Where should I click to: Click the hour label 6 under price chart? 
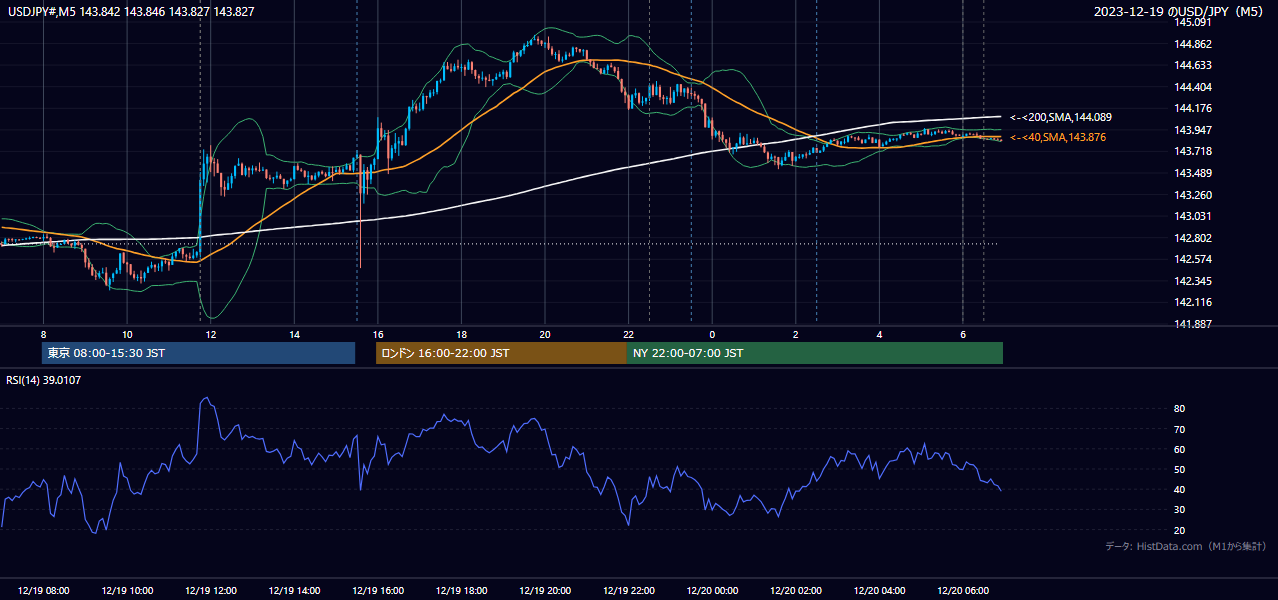pos(962,334)
